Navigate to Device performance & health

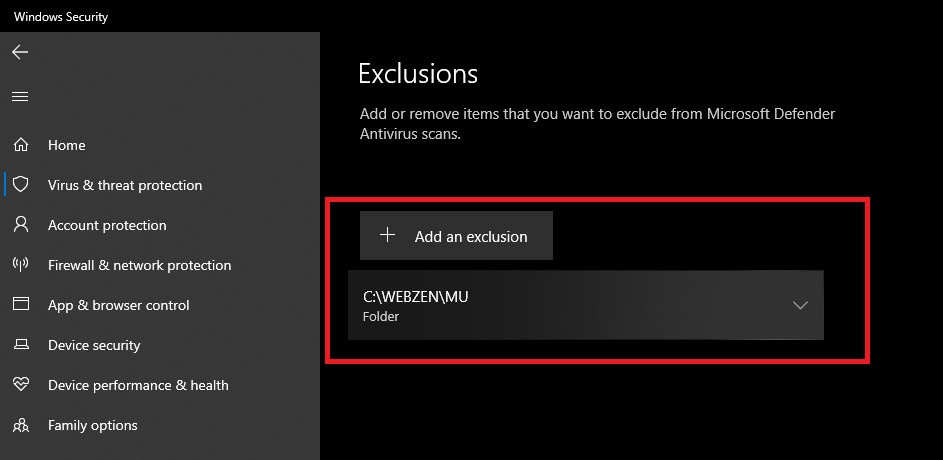138,385
